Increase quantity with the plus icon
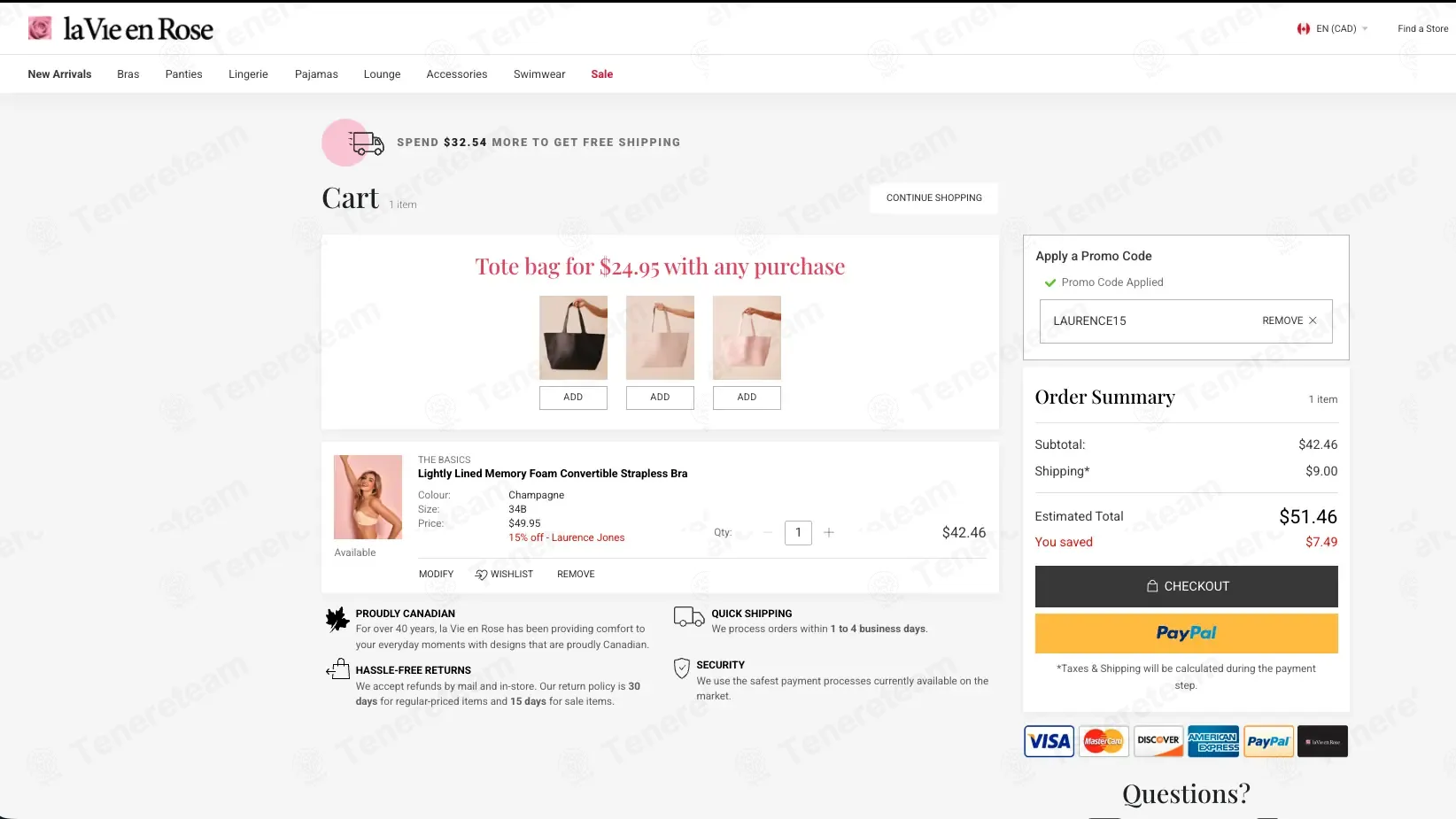This screenshot has height=819, width=1456. [829, 532]
